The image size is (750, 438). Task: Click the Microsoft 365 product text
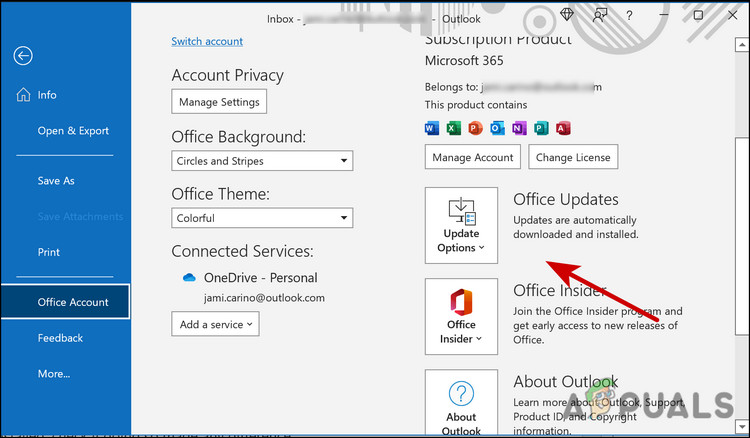click(464, 61)
